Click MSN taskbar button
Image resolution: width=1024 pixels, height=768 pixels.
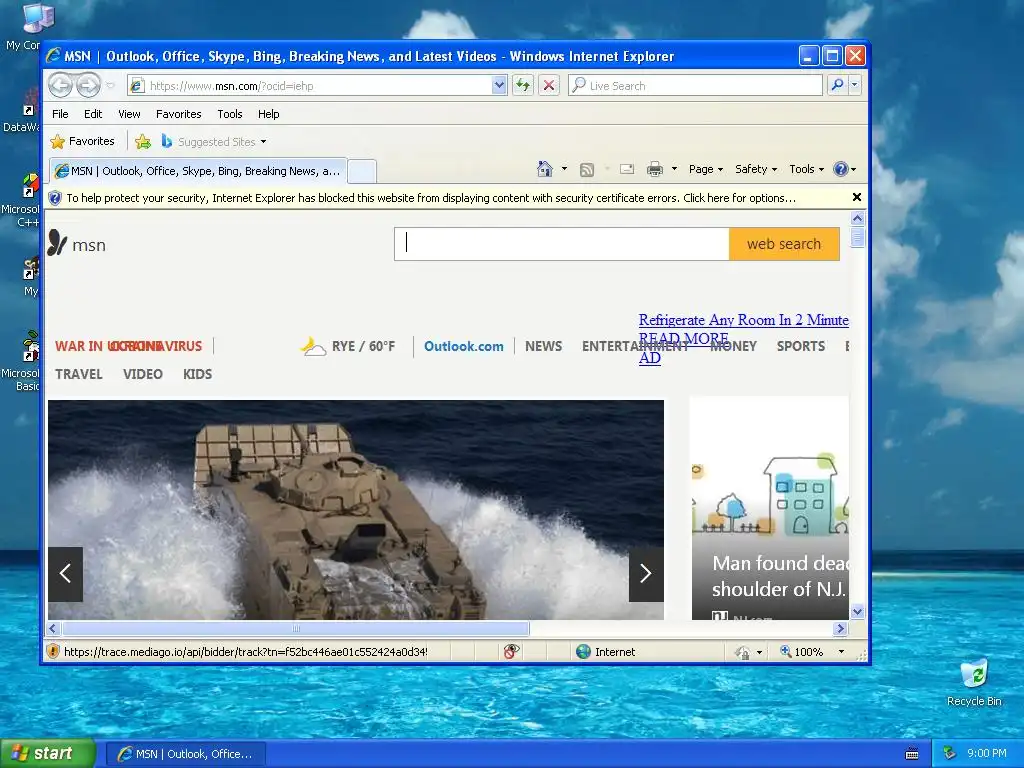pos(185,754)
